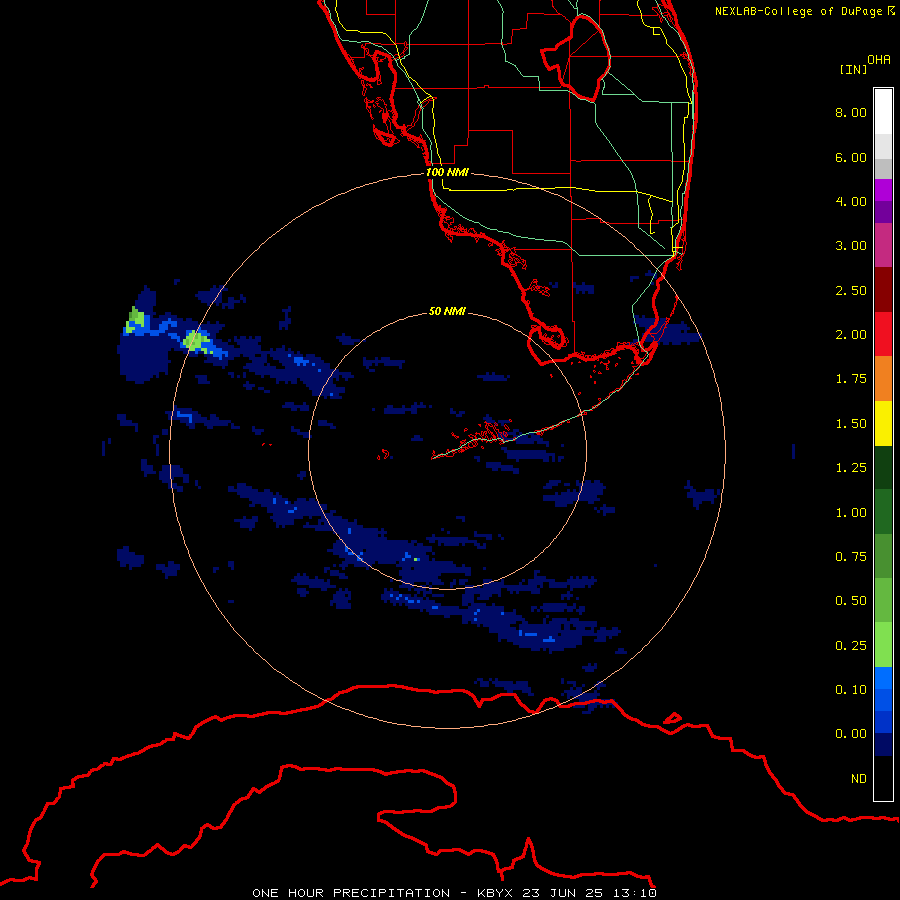900x900 pixels.
Task: Click the 0.75 scale value
Action: [x=851, y=557]
